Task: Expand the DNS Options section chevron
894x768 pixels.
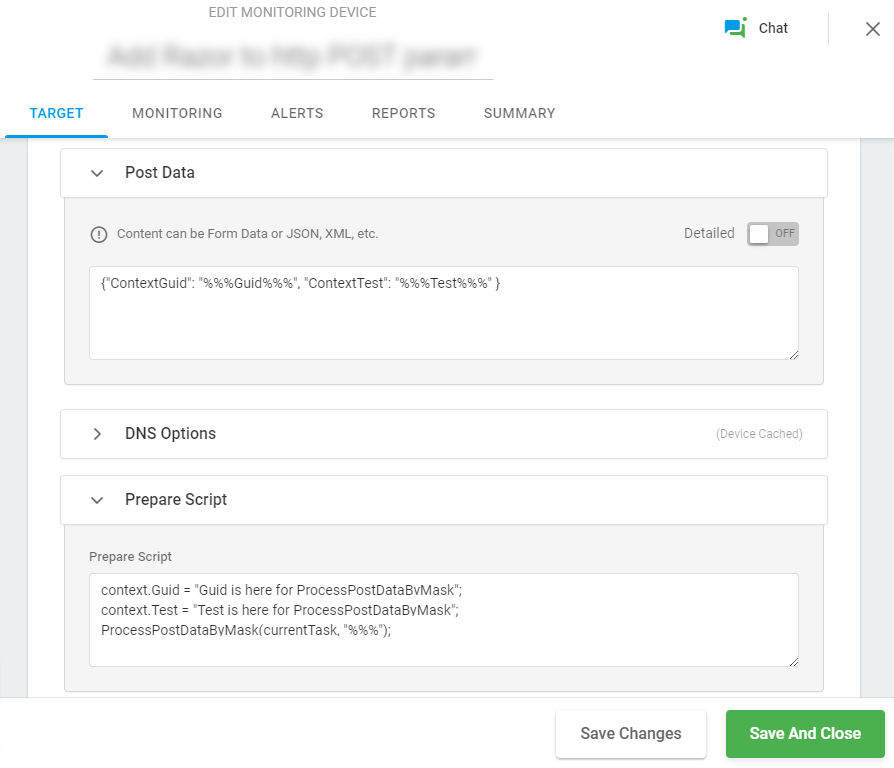Action: click(x=97, y=434)
